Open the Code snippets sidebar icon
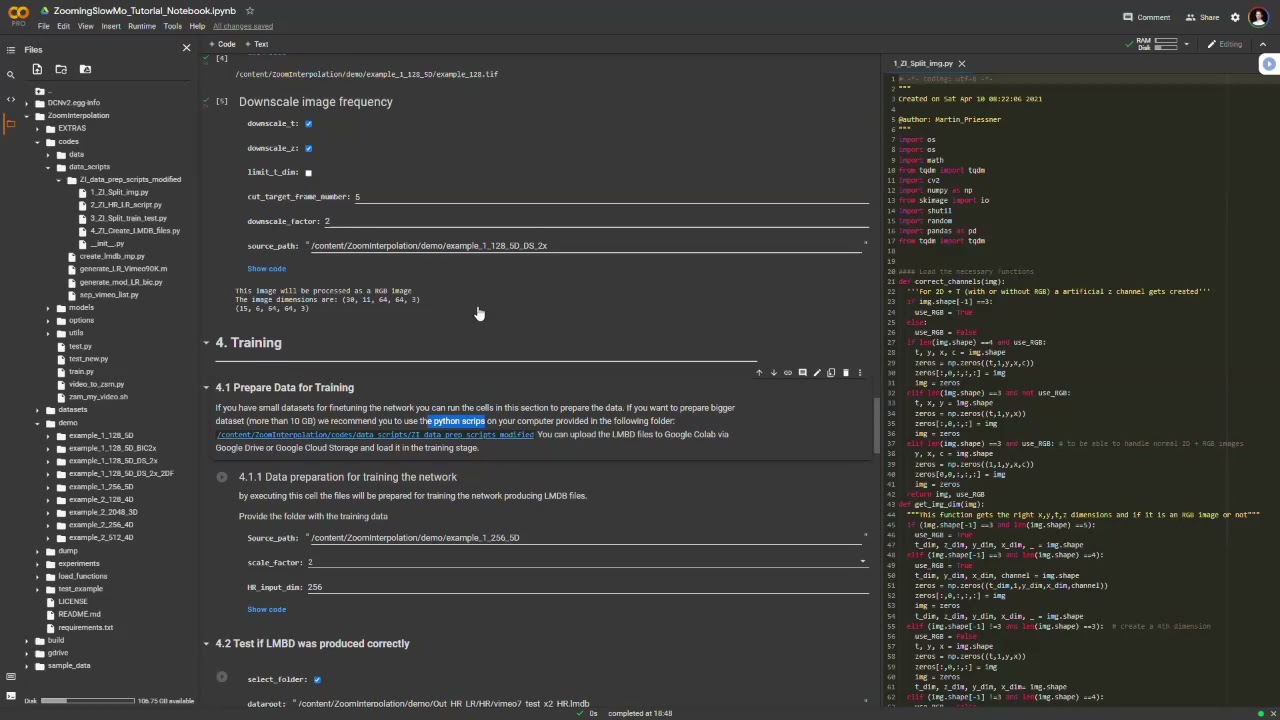This screenshot has width=1280, height=720. click(x=11, y=99)
